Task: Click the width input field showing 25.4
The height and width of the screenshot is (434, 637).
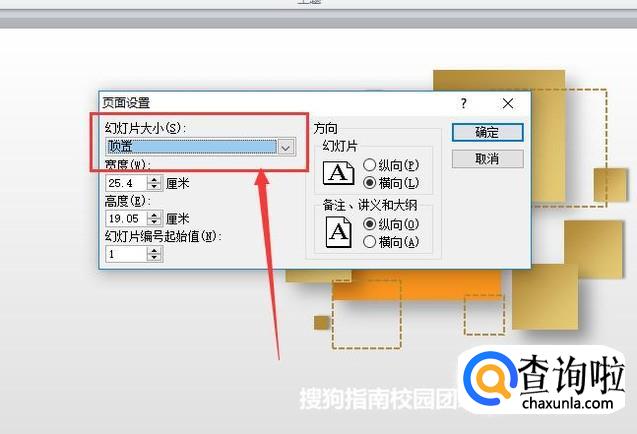Action: tap(126, 183)
